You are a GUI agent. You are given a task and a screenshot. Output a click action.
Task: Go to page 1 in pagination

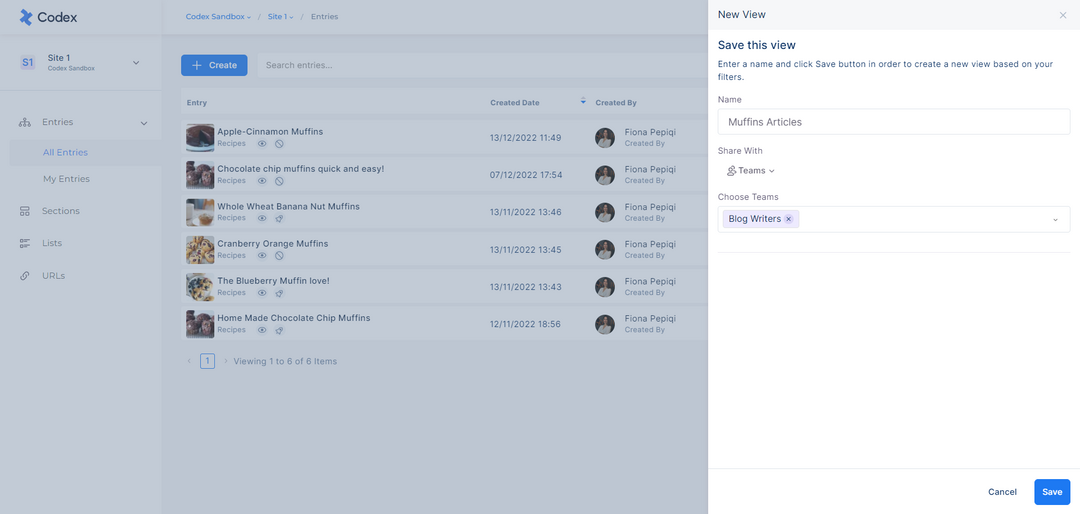pyautogui.click(x=207, y=361)
